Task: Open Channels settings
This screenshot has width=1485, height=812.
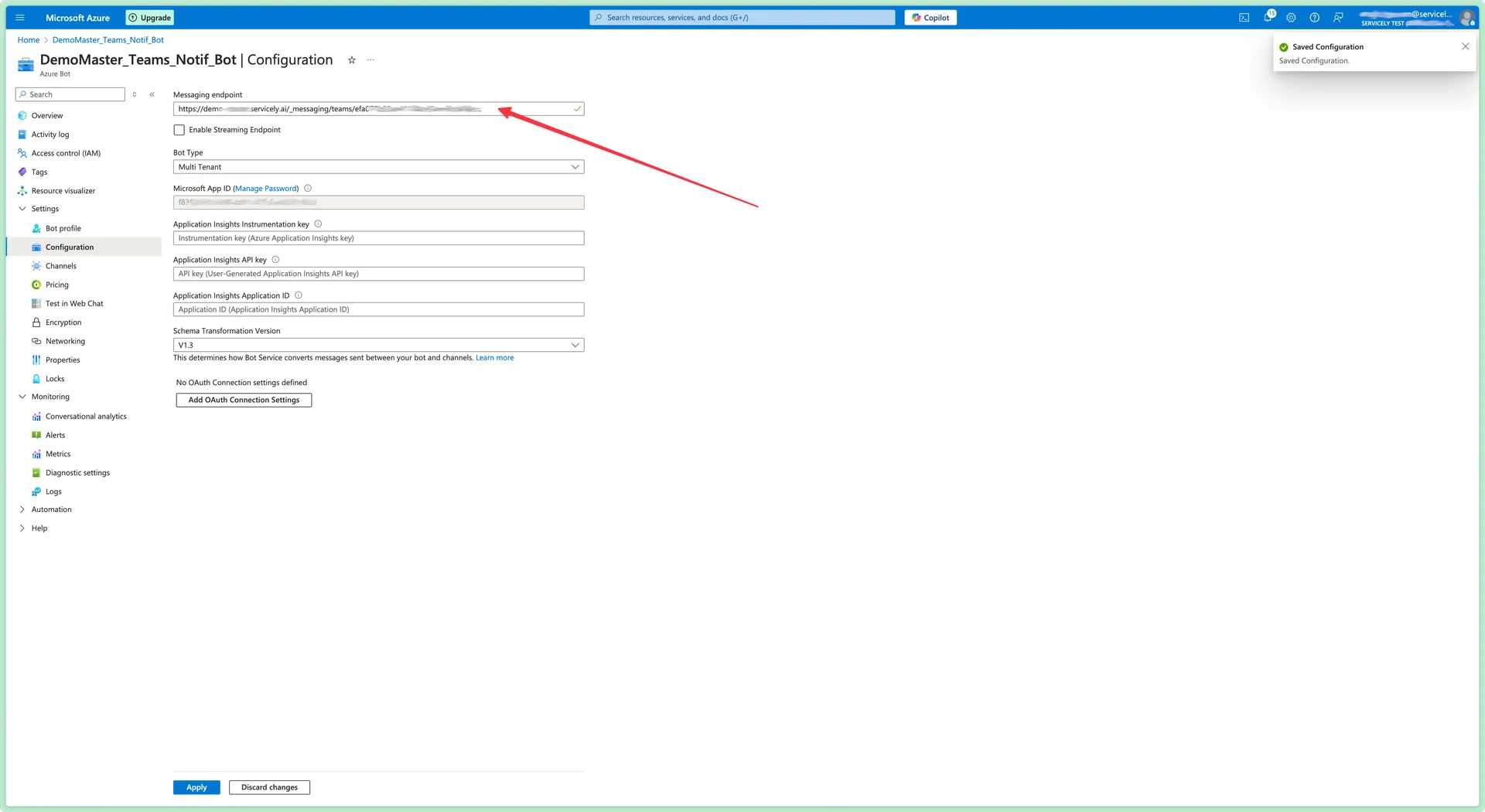Action: 61,266
